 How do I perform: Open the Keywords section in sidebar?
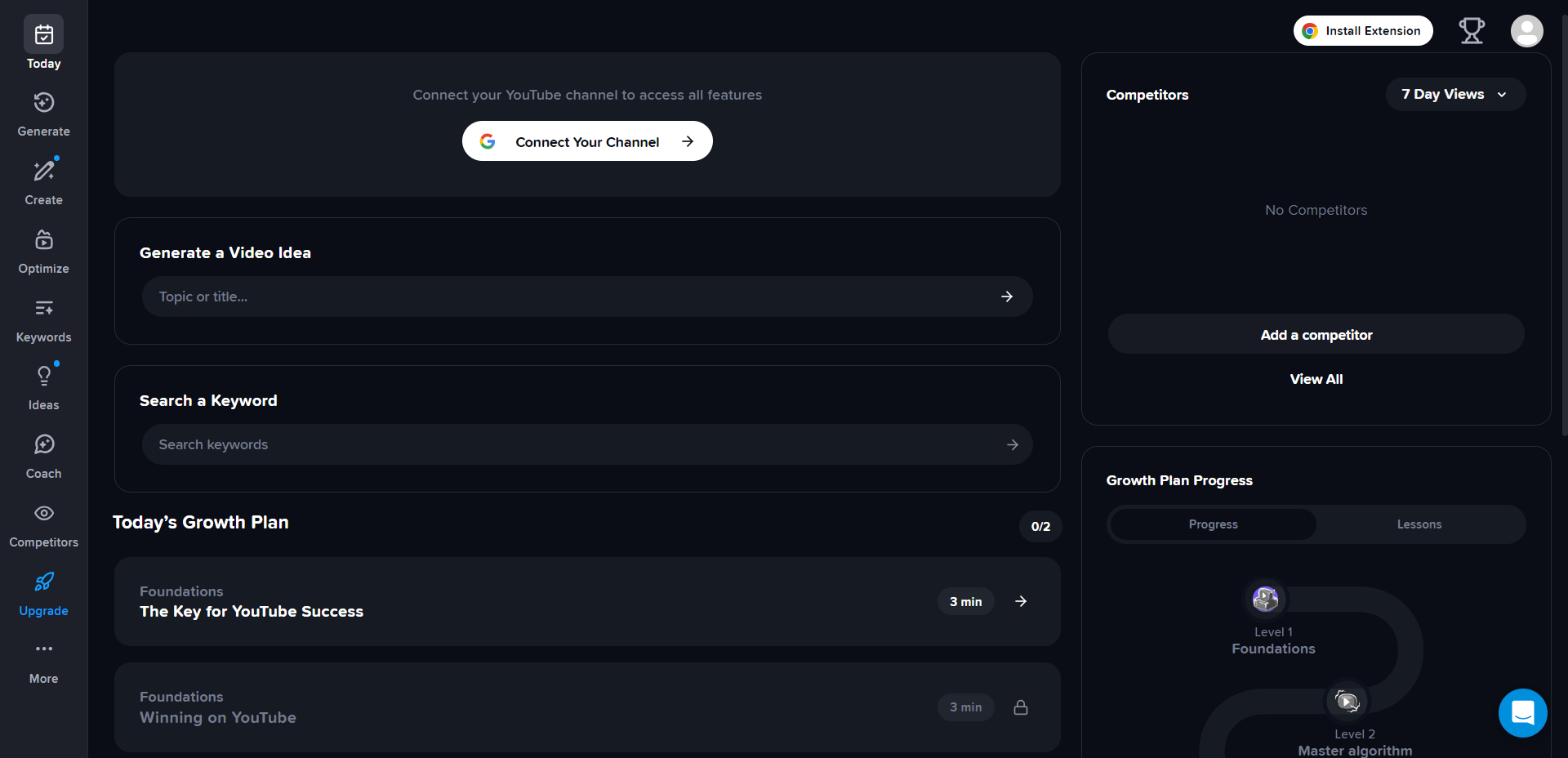tap(44, 319)
